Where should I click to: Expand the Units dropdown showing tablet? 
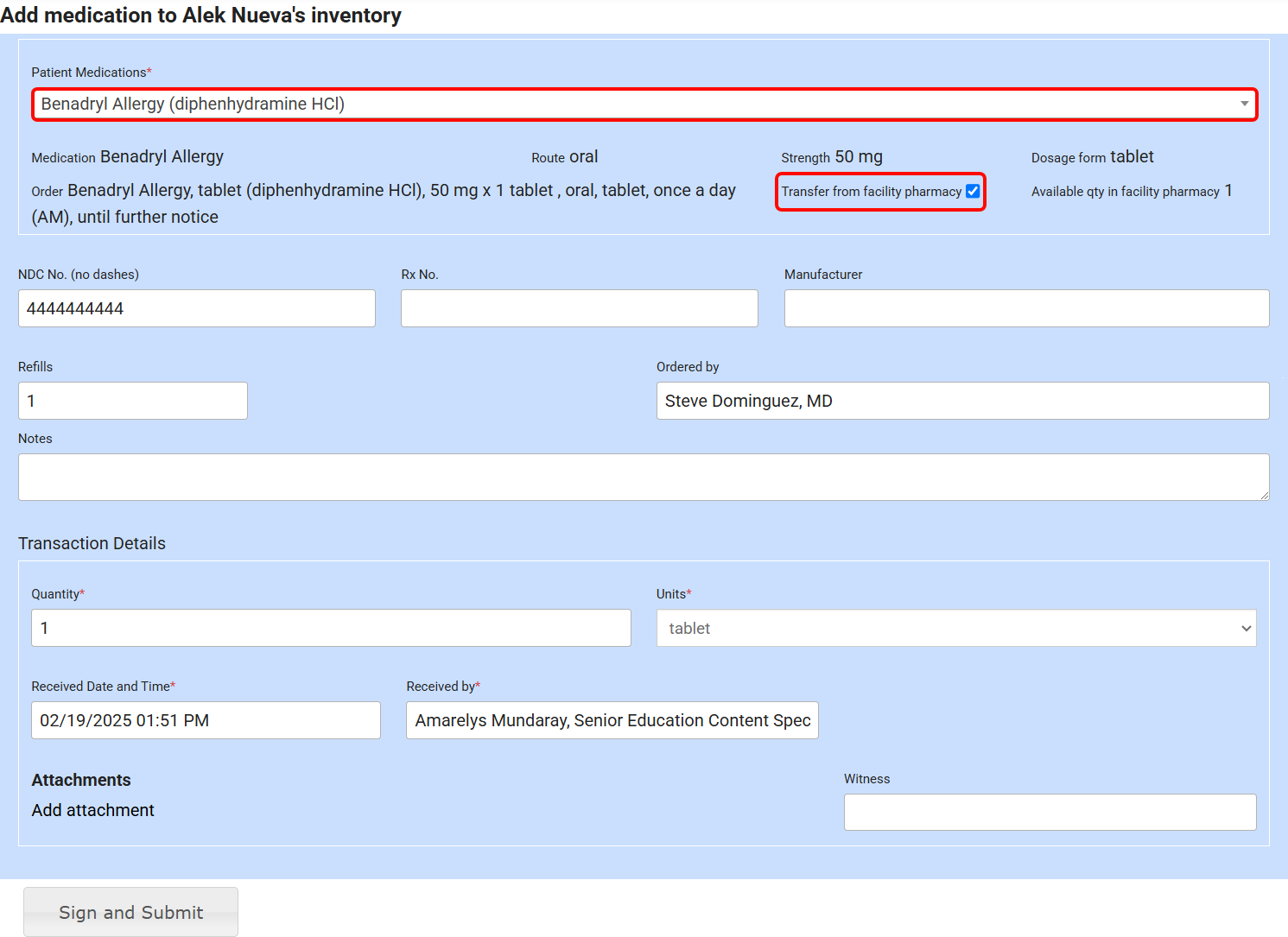pyautogui.click(x=955, y=629)
